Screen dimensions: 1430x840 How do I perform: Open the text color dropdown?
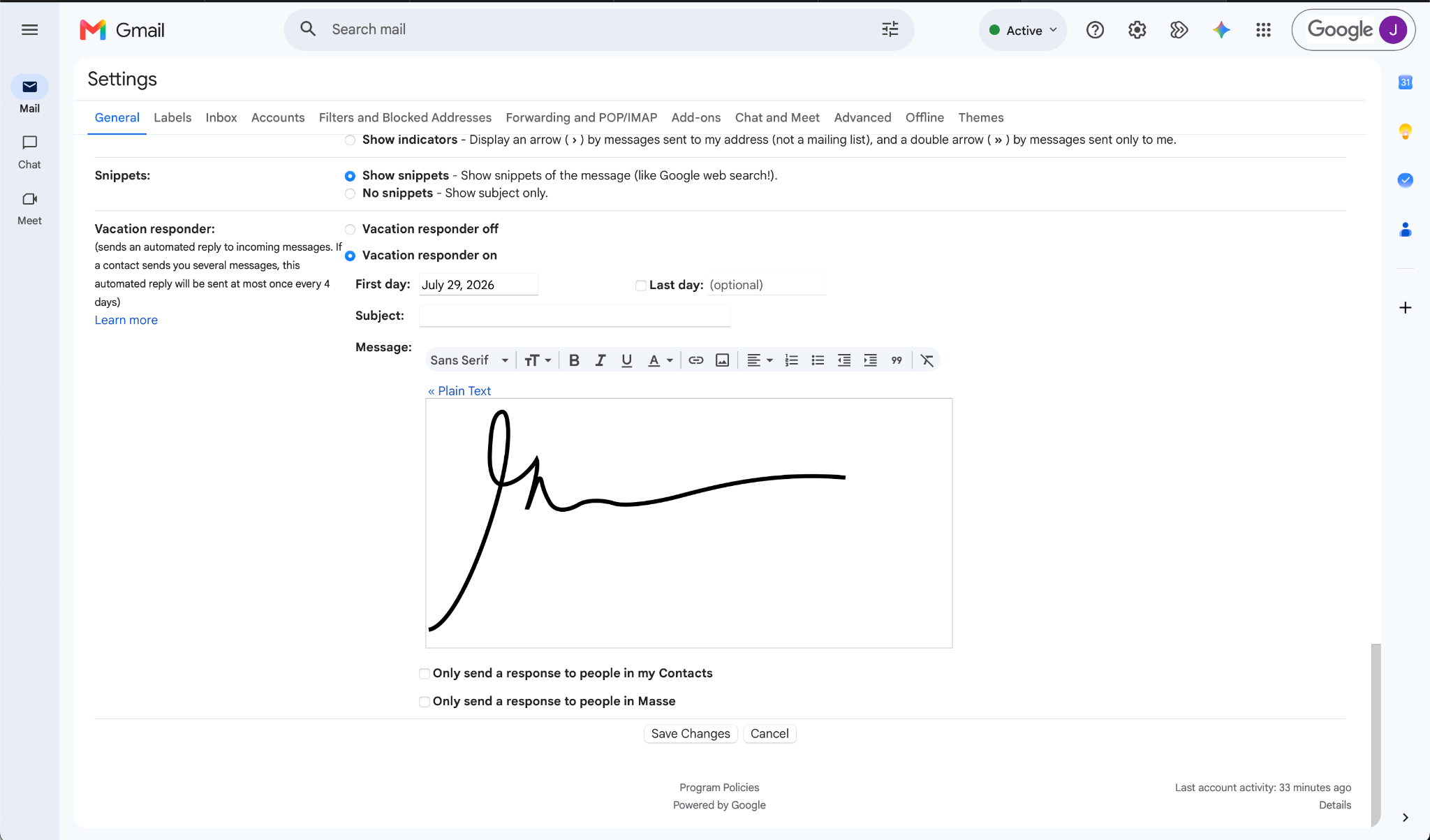[x=660, y=360]
